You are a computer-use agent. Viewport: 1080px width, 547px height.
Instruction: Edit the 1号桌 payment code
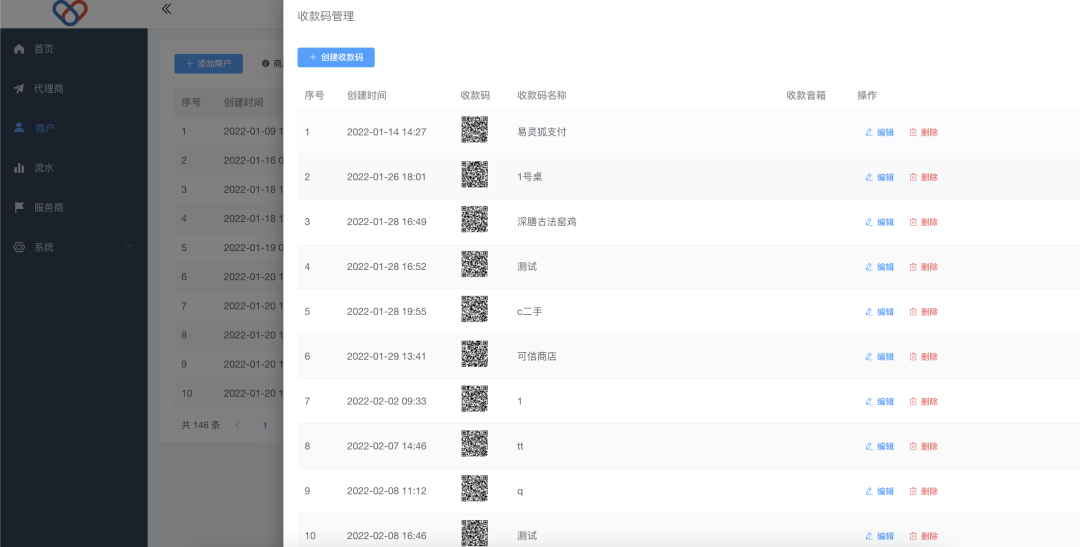(880, 177)
